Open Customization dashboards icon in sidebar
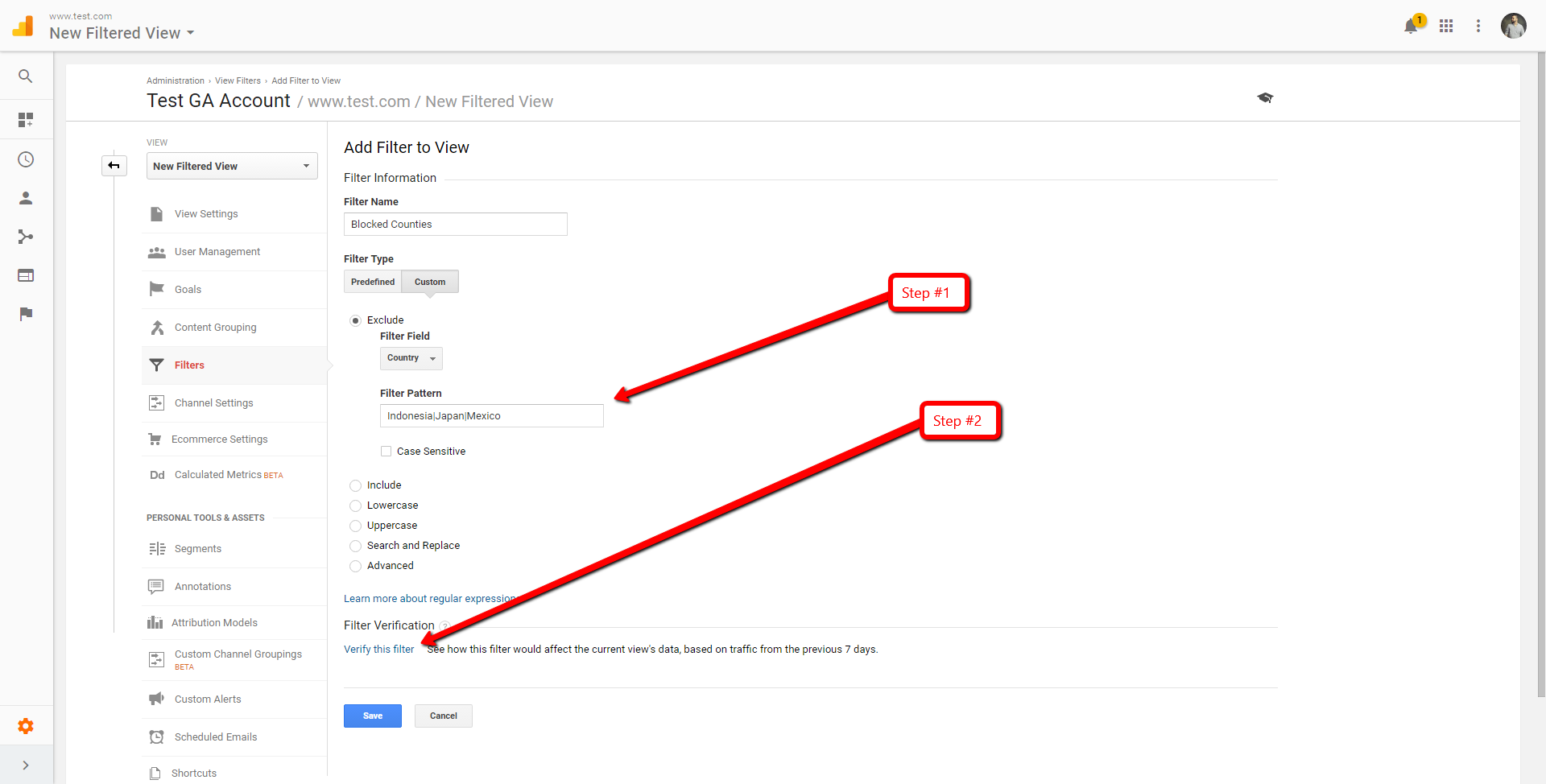 (x=26, y=120)
